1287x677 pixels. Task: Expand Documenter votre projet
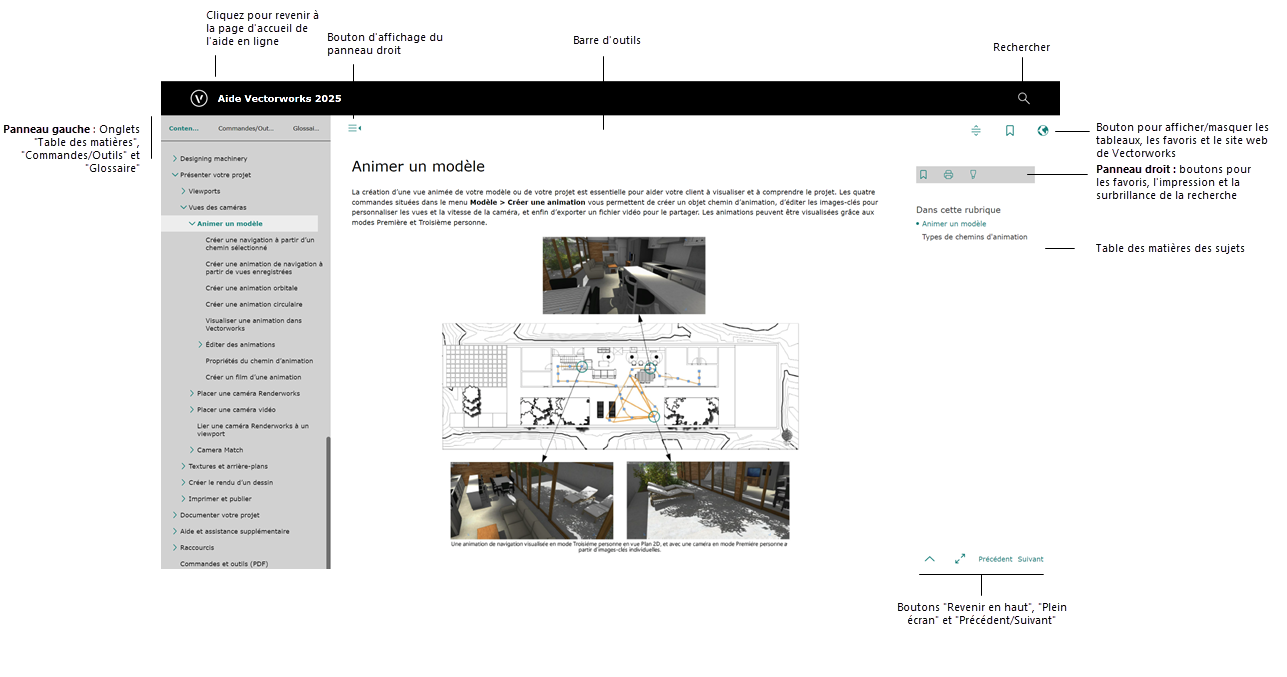pos(174,515)
